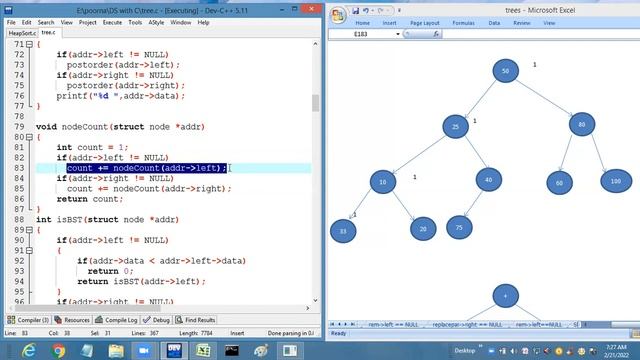Open the Excel View ribbon tab
Viewport: 640px width, 360px height.
click(549, 23)
